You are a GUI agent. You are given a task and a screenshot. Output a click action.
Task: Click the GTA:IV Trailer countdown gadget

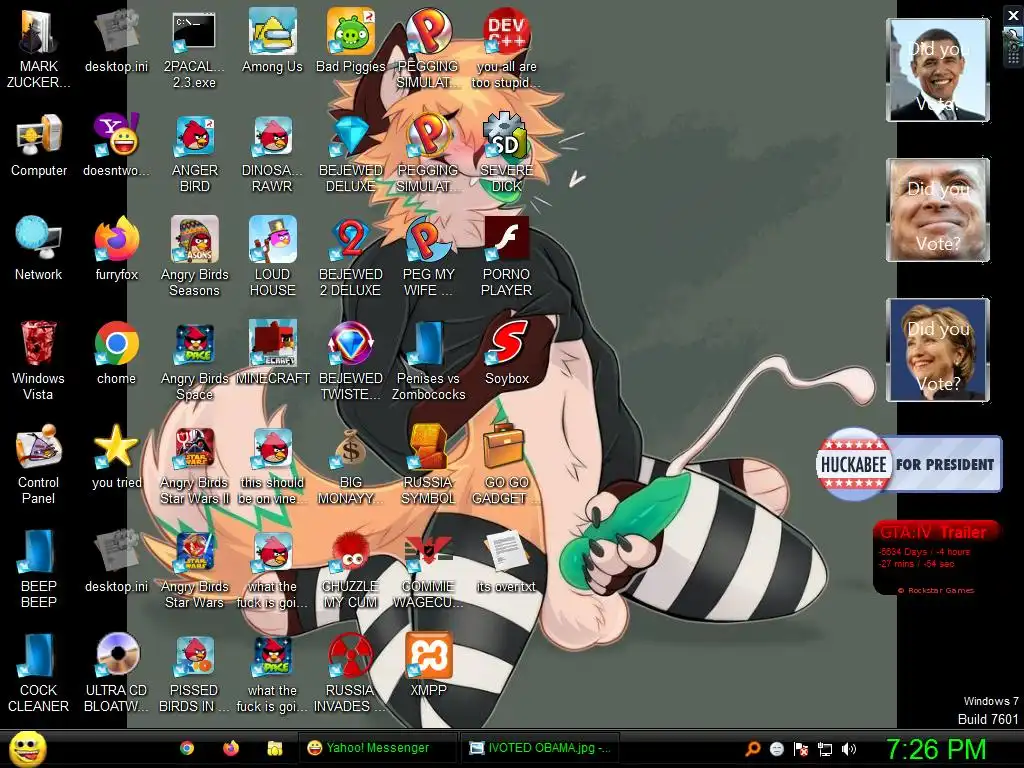point(936,558)
